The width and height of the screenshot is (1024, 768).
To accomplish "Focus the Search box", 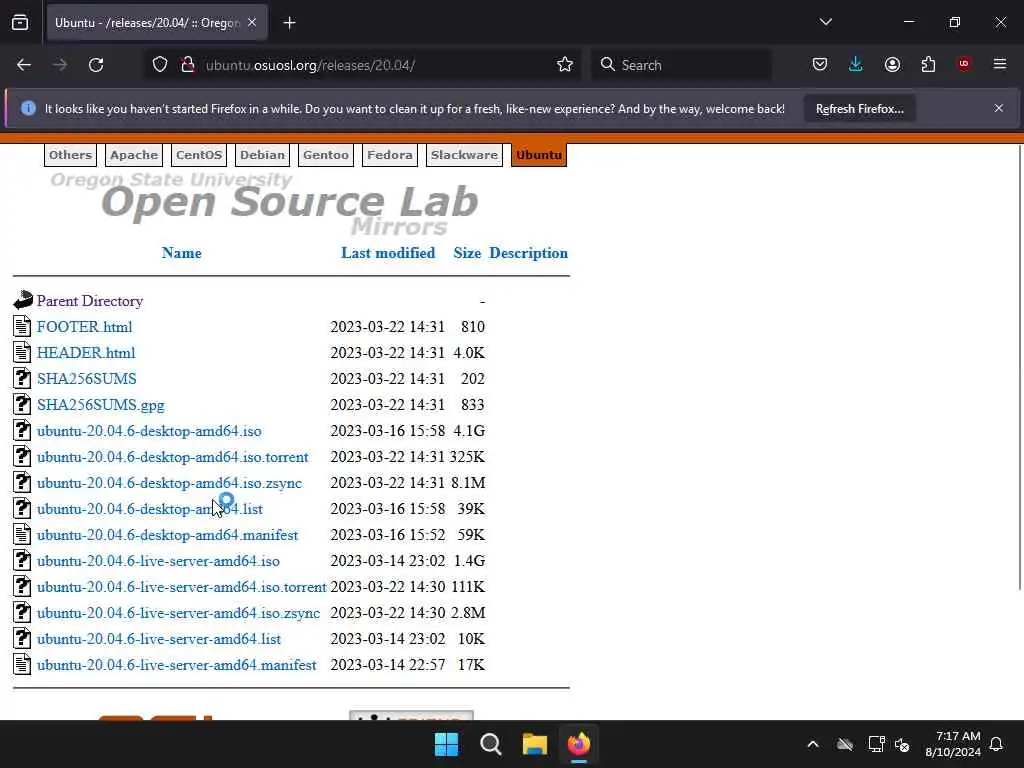I will 681,65.
